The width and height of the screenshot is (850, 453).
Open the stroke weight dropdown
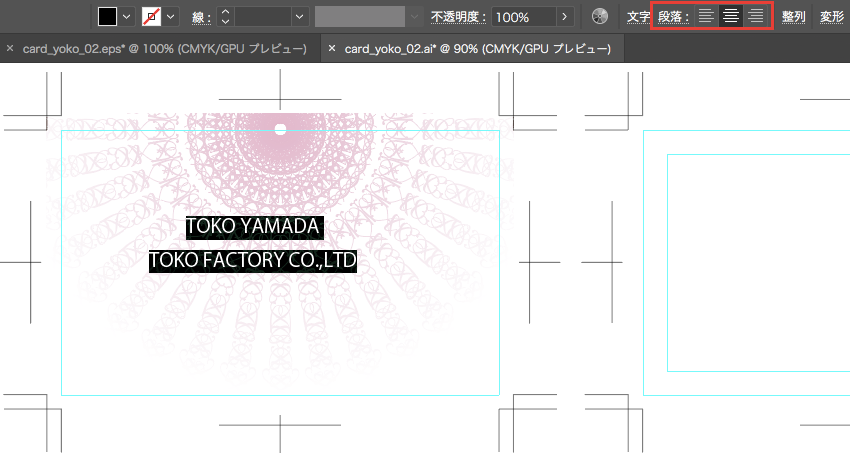click(x=300, y=17)
